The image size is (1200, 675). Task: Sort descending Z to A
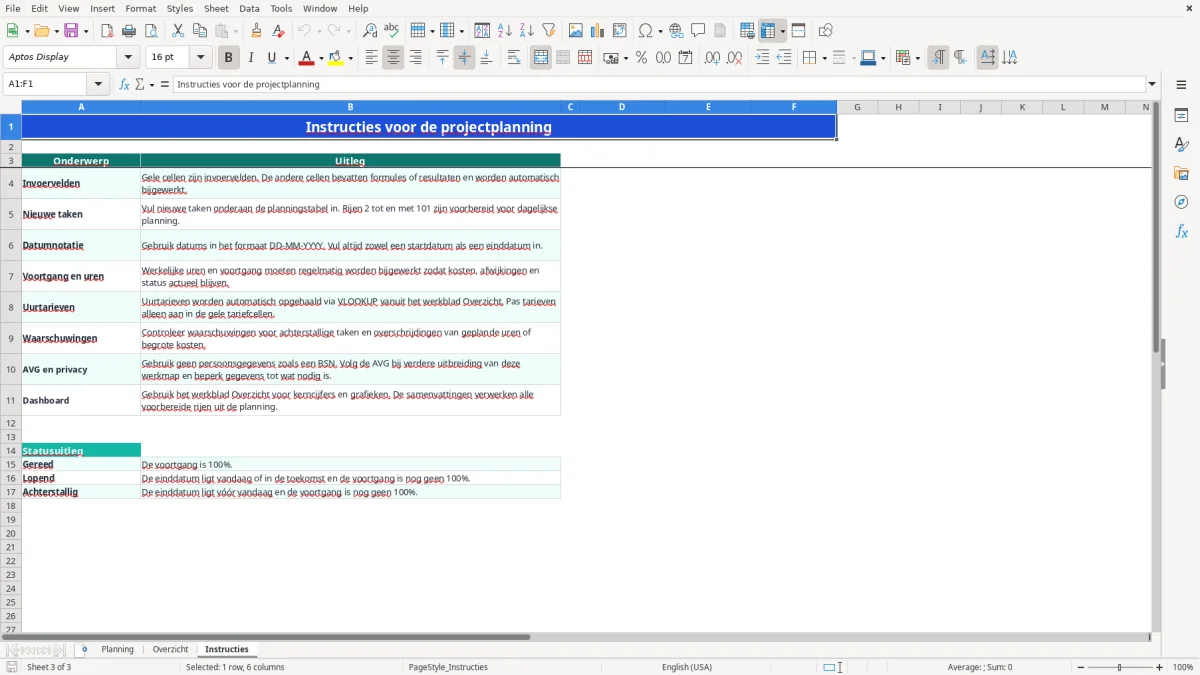527,31
